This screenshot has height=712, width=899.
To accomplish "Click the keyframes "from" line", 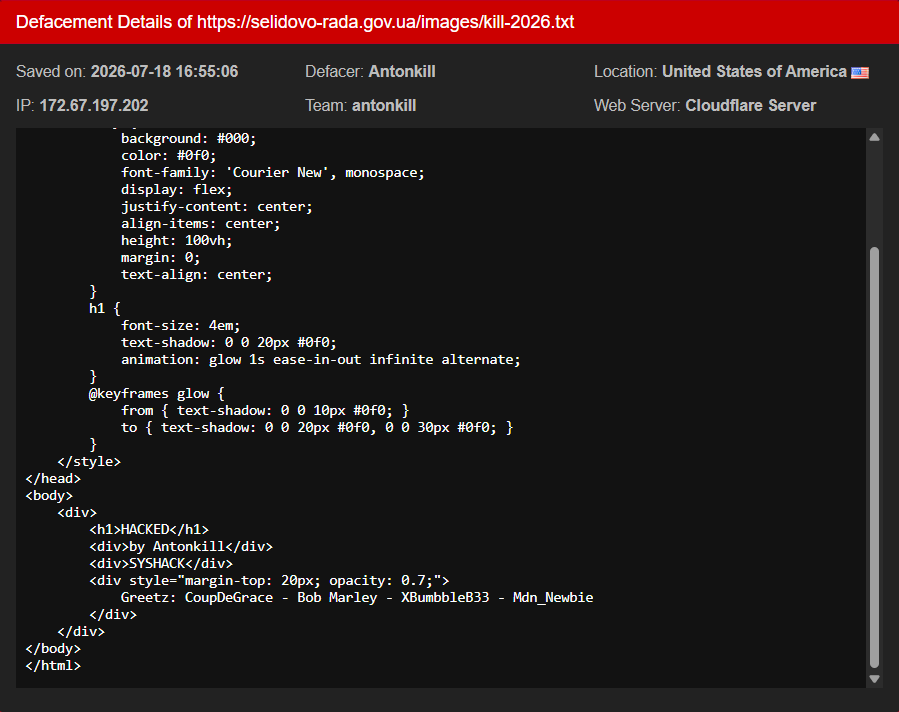I will [265, 410].
